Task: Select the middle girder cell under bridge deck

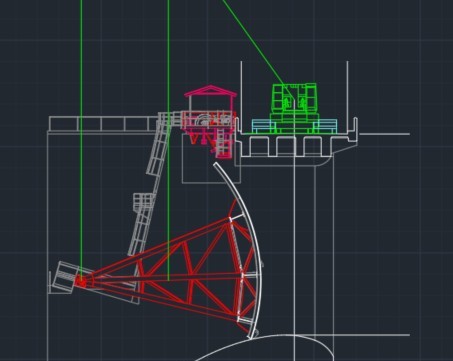Action: click(x=286, y=146)
